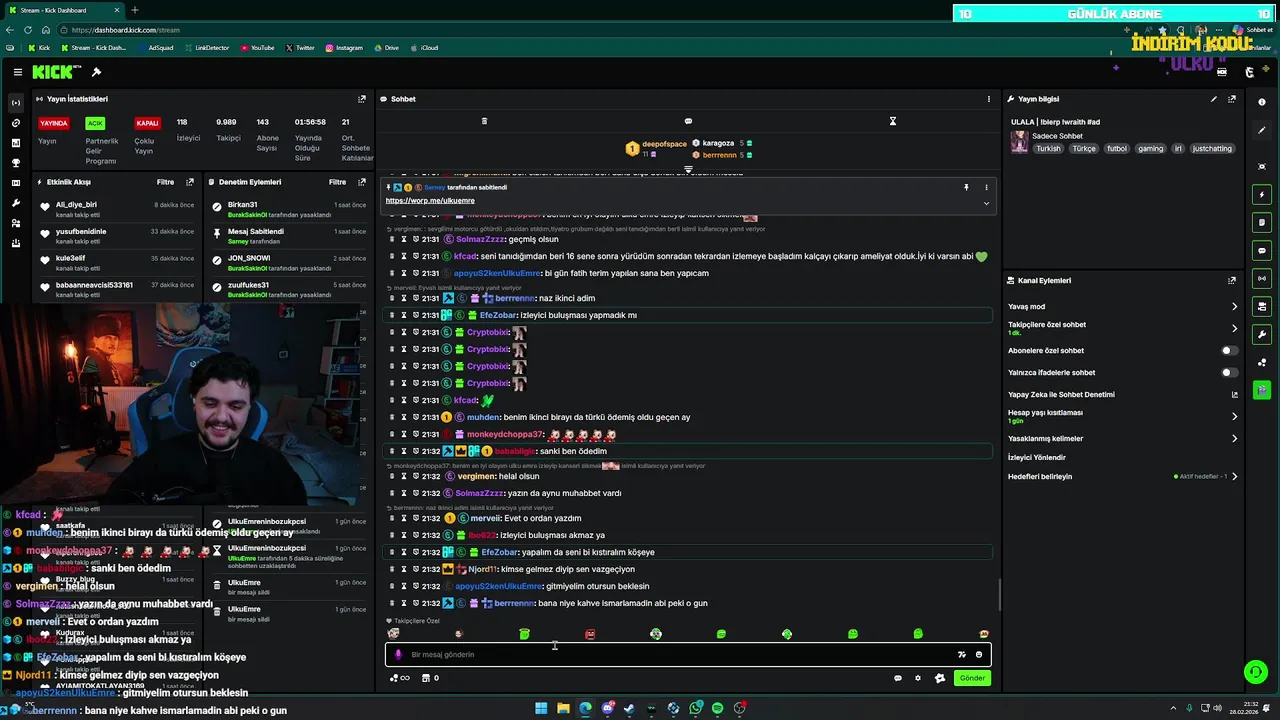The height and width of the screenshot is (720, 1280).
Task: Click the moderator hammer icon beside the Kick logo
Action: coord(96,72)
